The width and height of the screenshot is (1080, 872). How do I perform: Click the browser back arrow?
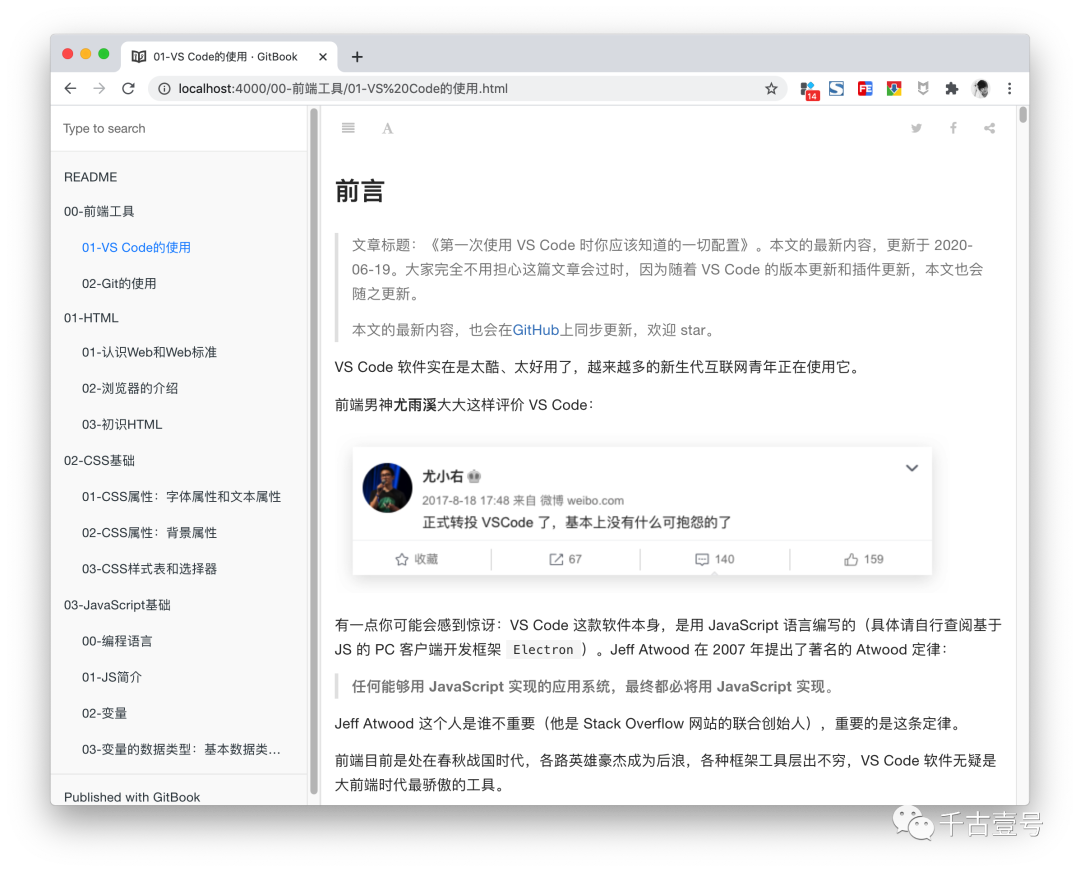(x=70, y=88)
